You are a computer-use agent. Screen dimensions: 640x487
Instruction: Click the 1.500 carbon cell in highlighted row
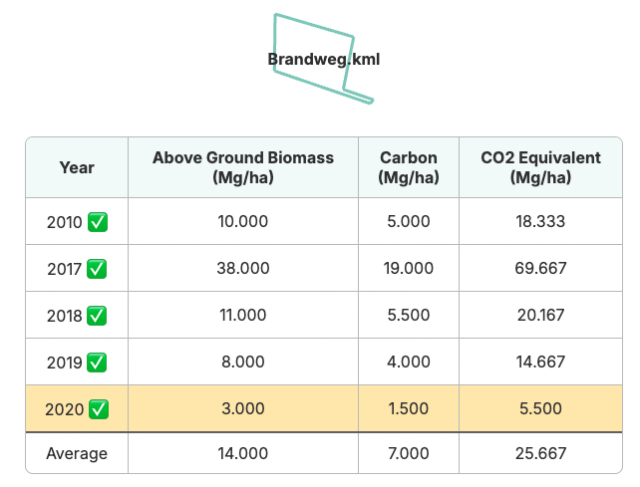coord(409,409)
